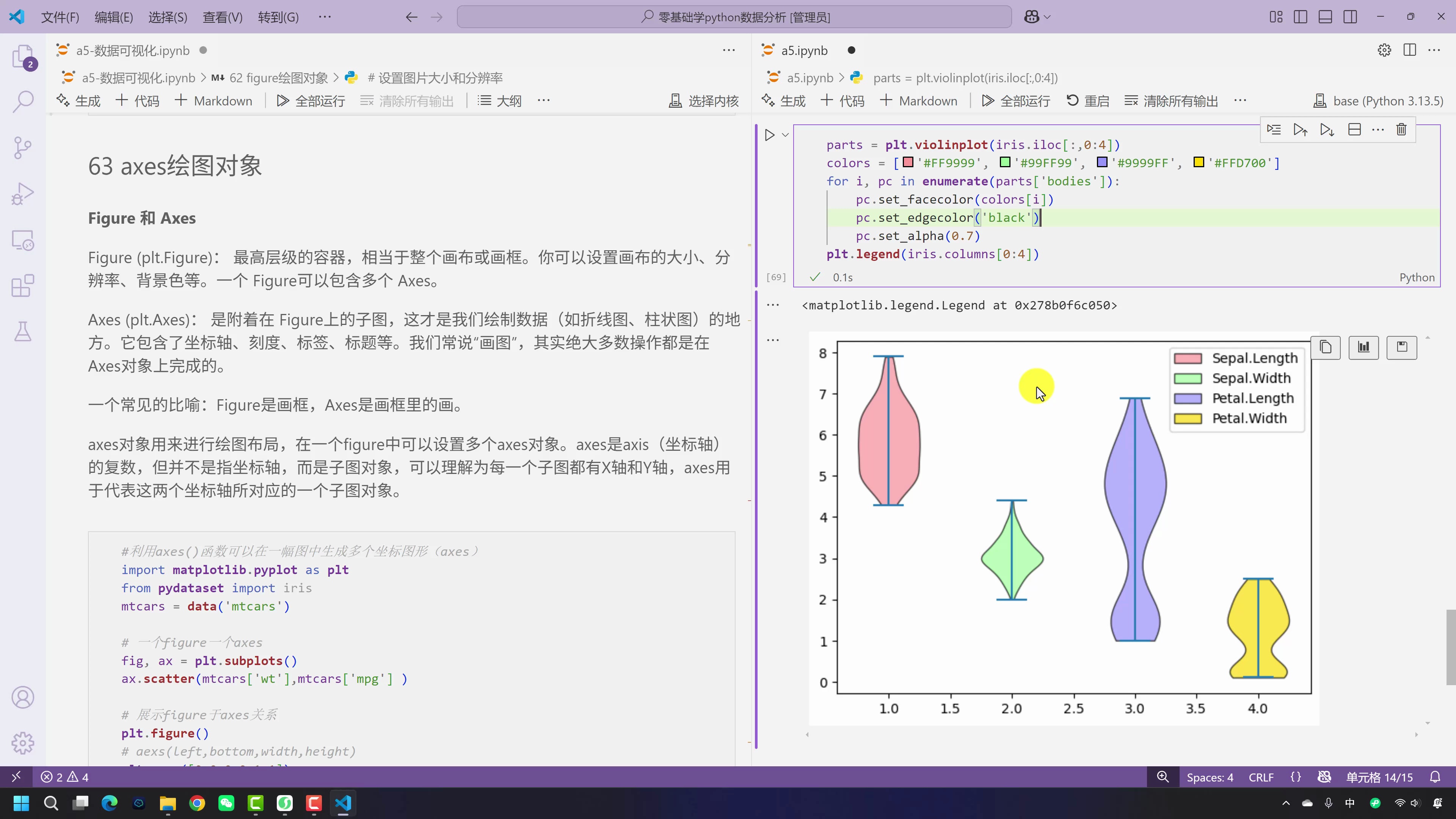Open the #FF9999 color swatch in the code
The width and height of the screenshot is (1456, 819).
908,162
